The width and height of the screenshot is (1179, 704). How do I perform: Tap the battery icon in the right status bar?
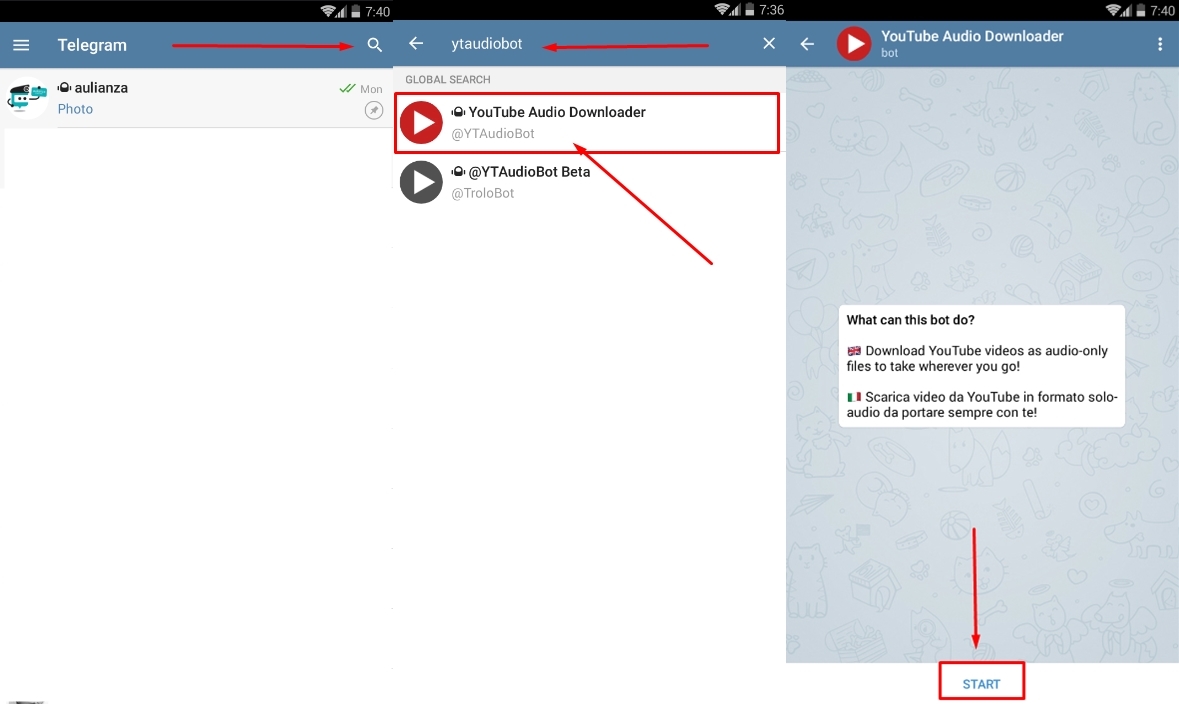[x=1141, y=10]
